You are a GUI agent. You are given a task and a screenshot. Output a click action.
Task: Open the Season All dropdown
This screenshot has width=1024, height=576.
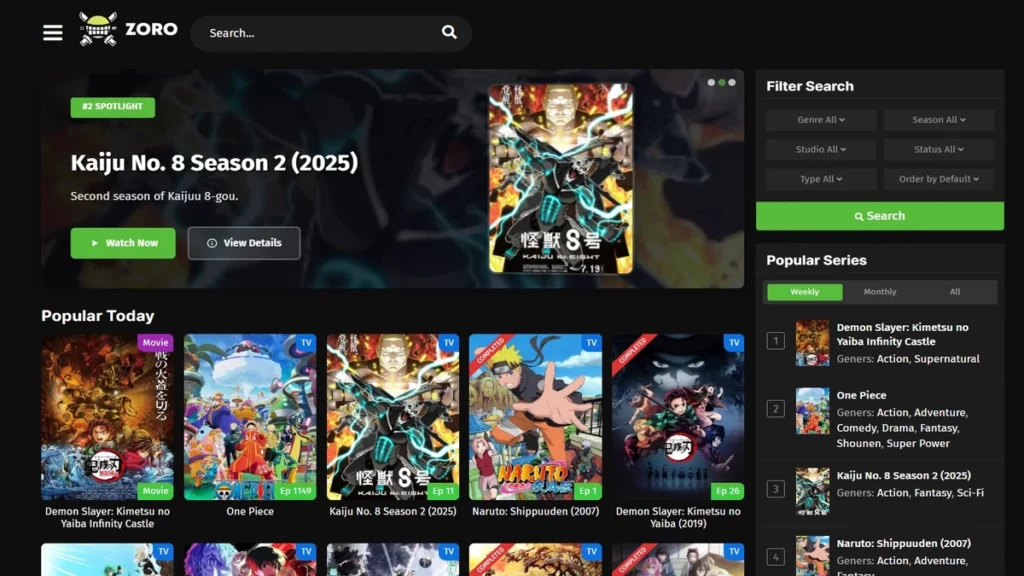(x=938, y=119)
